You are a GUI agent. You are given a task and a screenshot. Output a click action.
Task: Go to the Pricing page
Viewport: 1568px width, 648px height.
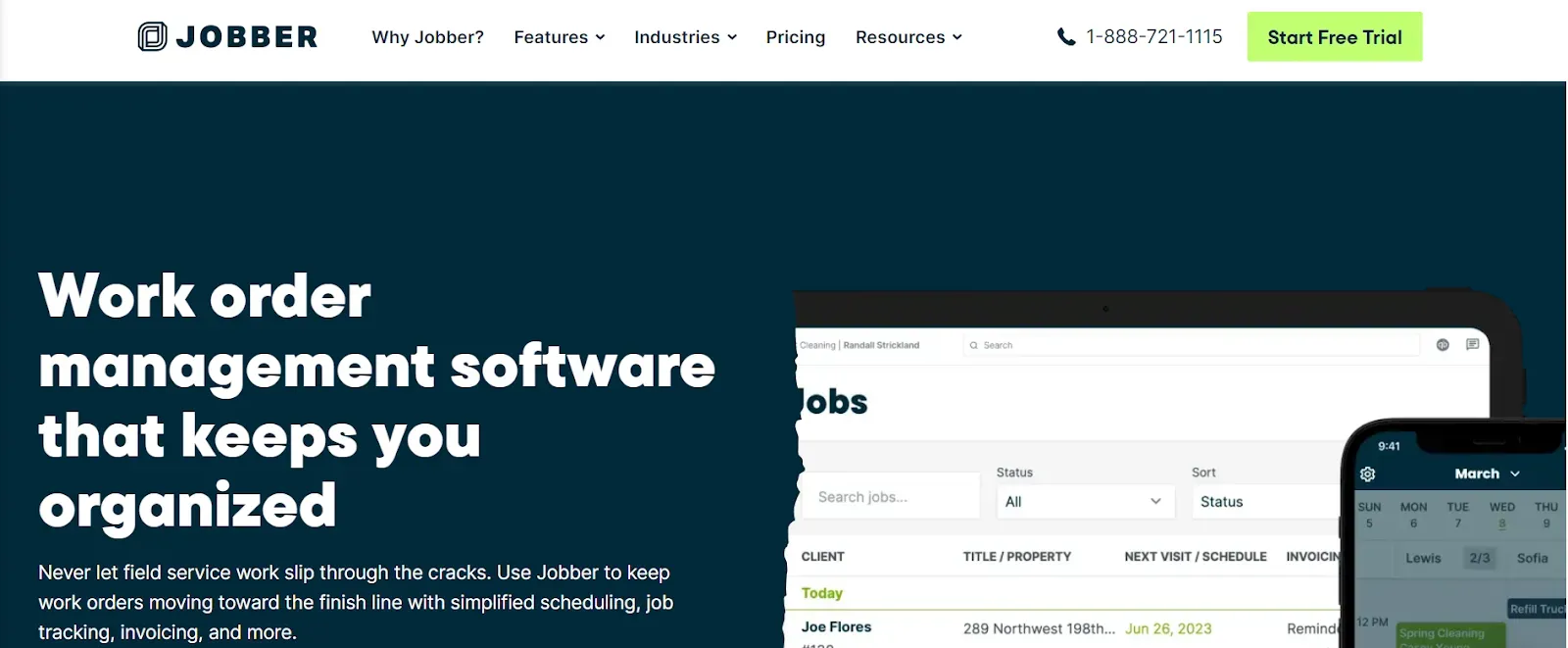point(796,37)
